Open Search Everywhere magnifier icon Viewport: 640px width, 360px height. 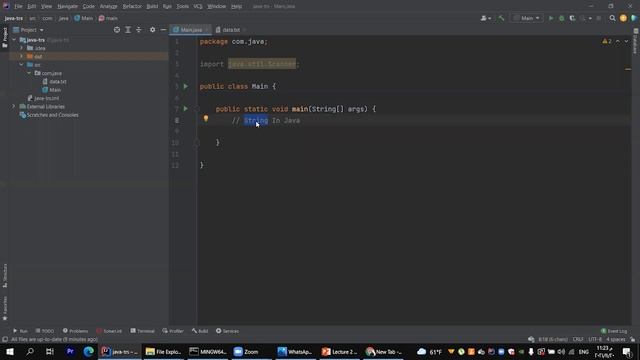(612, 18)
